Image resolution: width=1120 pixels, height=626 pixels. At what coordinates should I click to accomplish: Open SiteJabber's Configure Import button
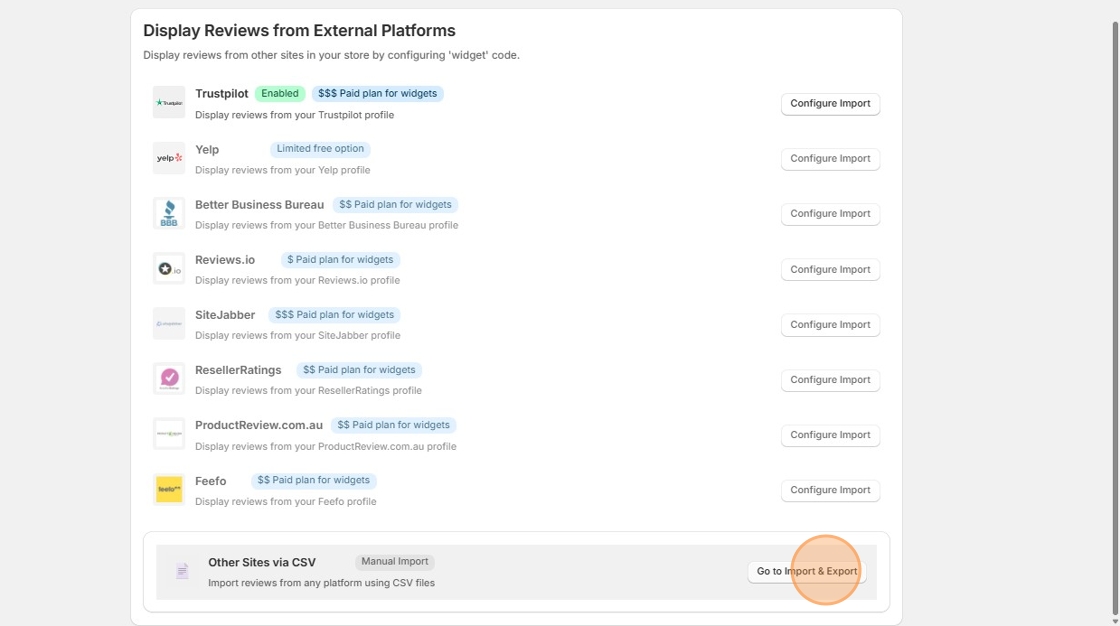pyautogui.click(x=830, y=324)
